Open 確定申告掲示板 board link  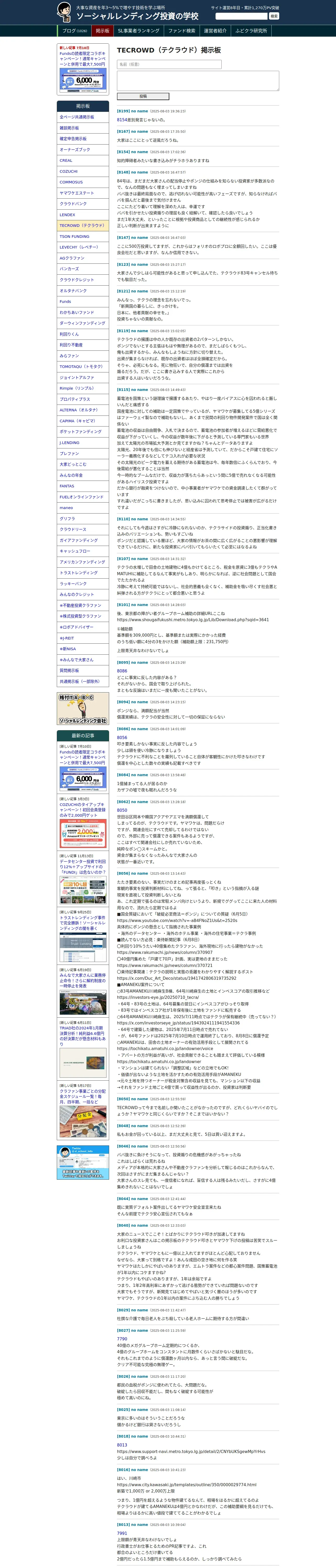pos(83,139)
